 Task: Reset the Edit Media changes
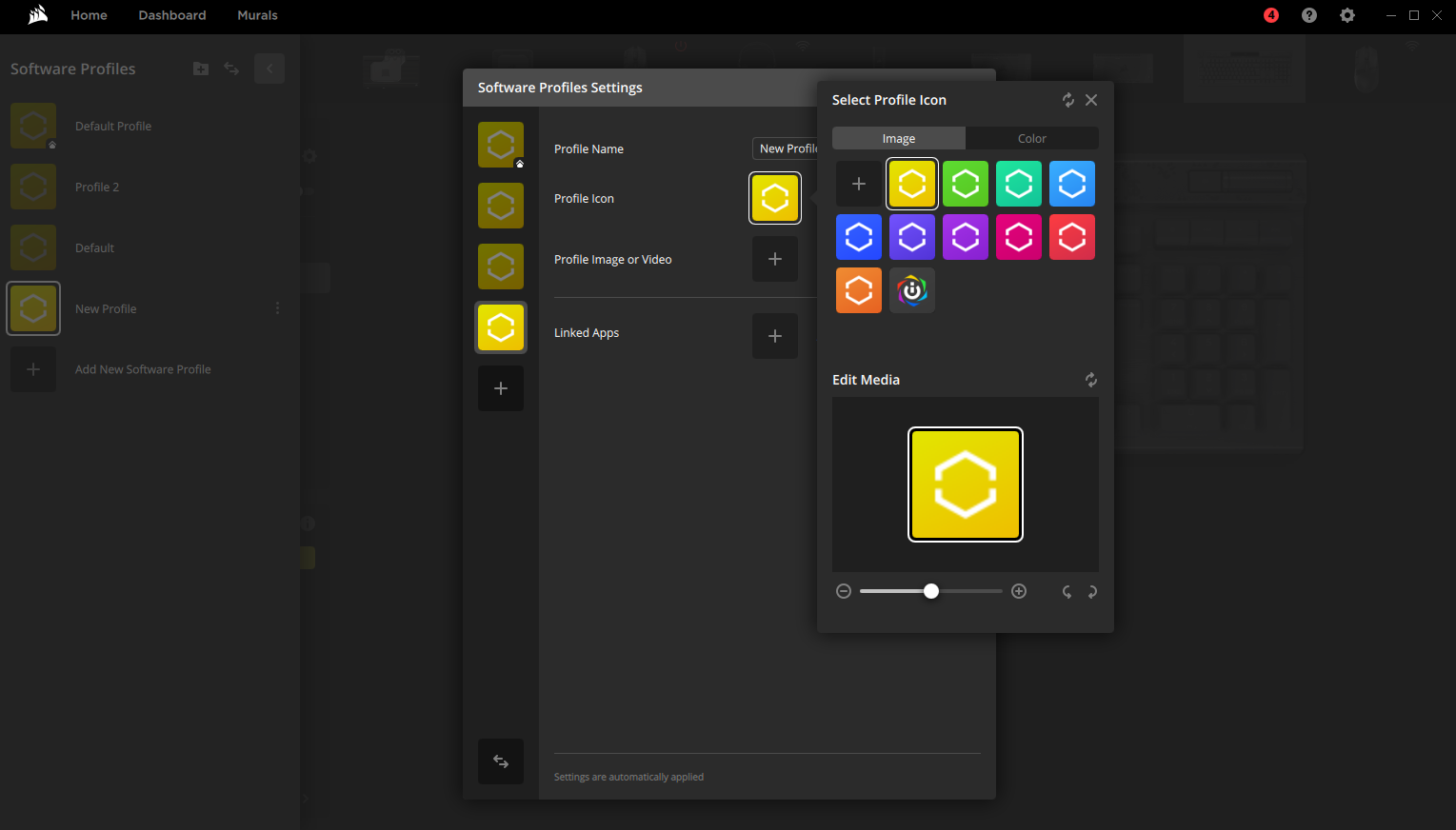click(x=1091, y=380)
